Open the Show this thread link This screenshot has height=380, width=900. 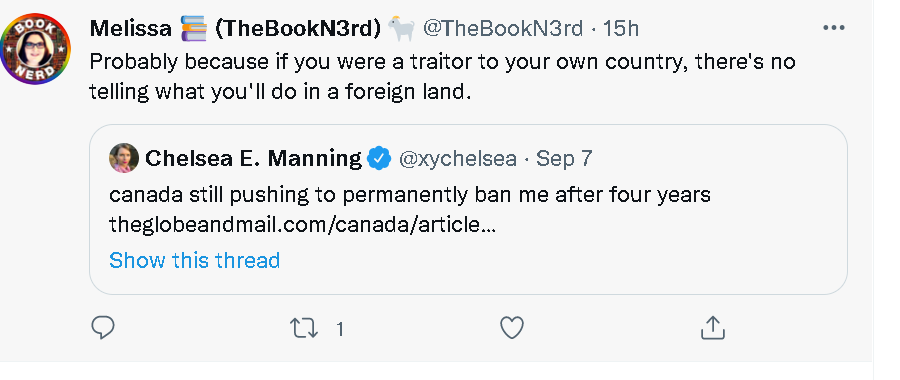pos(195,261)
